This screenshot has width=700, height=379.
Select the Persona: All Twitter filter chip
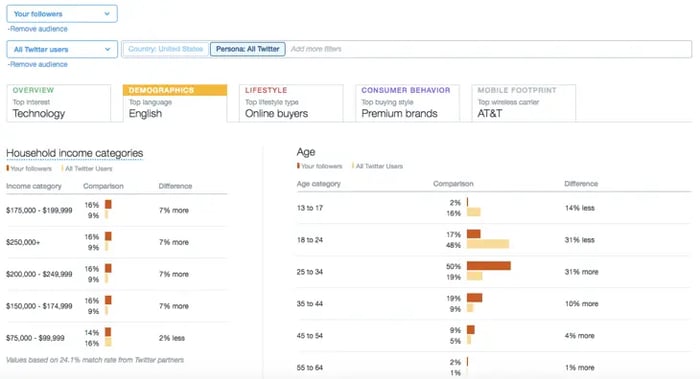[248, 49]
